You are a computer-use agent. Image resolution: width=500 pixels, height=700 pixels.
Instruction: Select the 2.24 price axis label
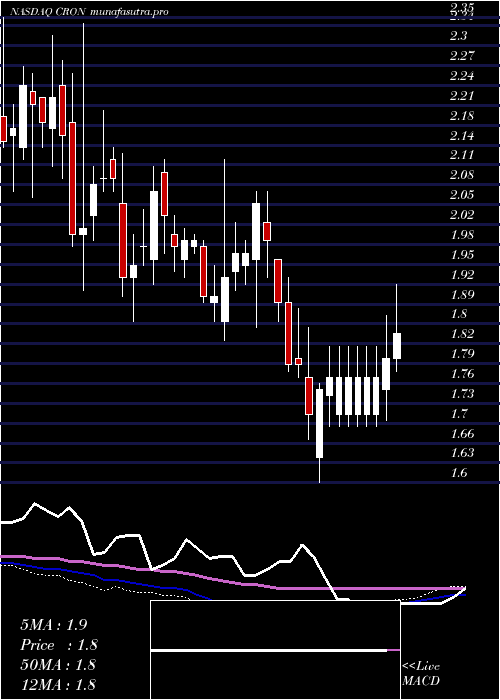[x=462, y=76]
